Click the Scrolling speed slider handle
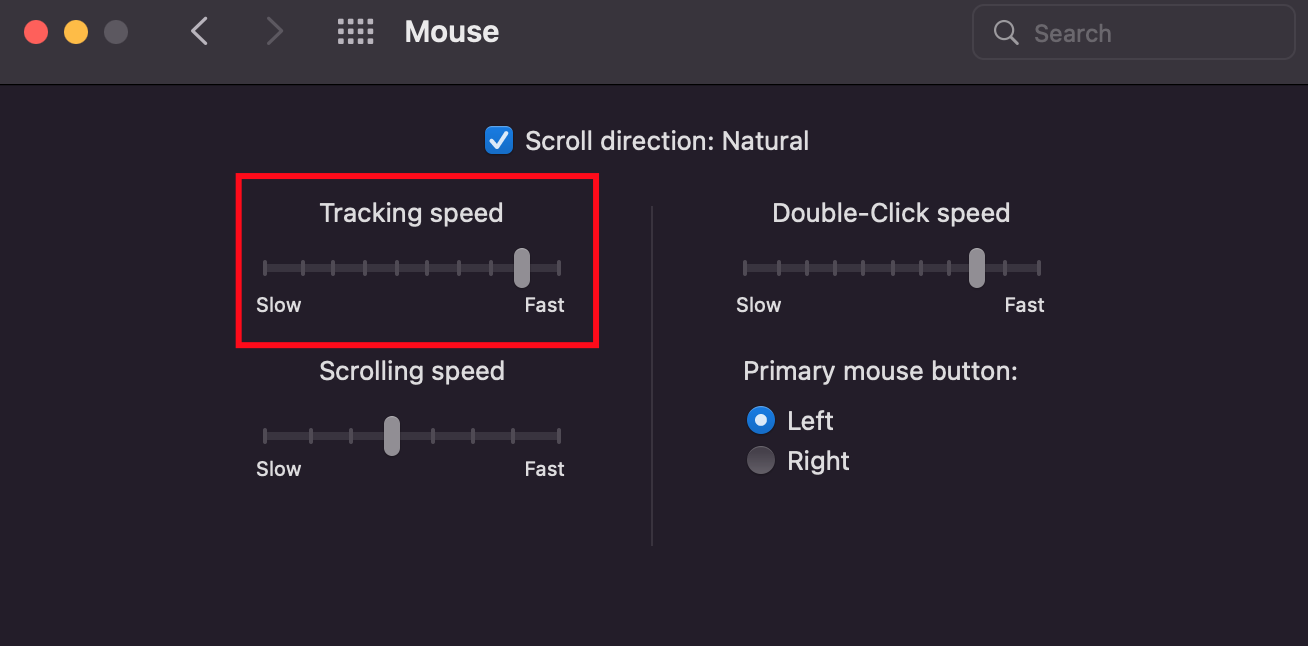This screenshot has width=1308, height=646. (390, 436)
